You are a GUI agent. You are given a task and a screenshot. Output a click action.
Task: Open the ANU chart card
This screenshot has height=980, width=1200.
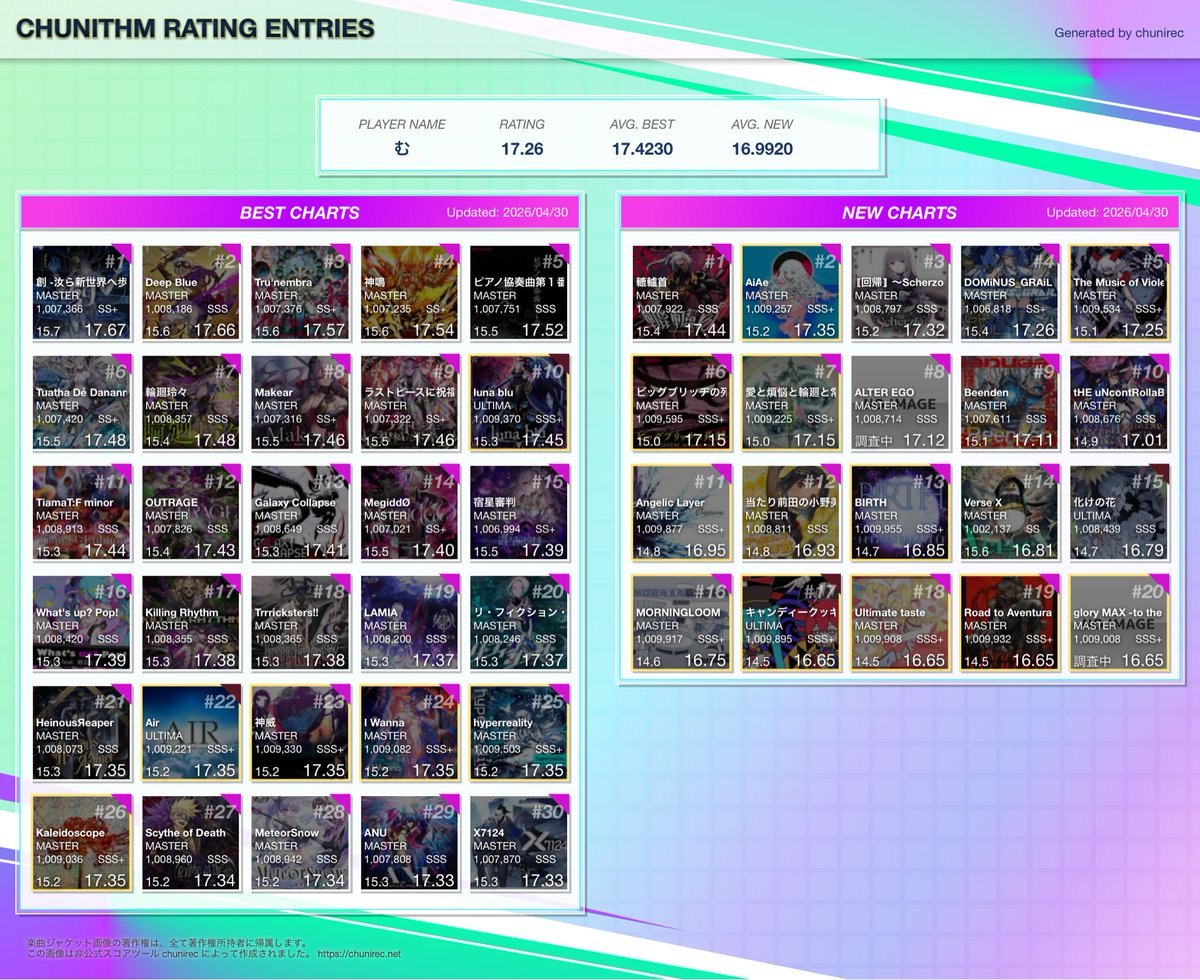410,842
